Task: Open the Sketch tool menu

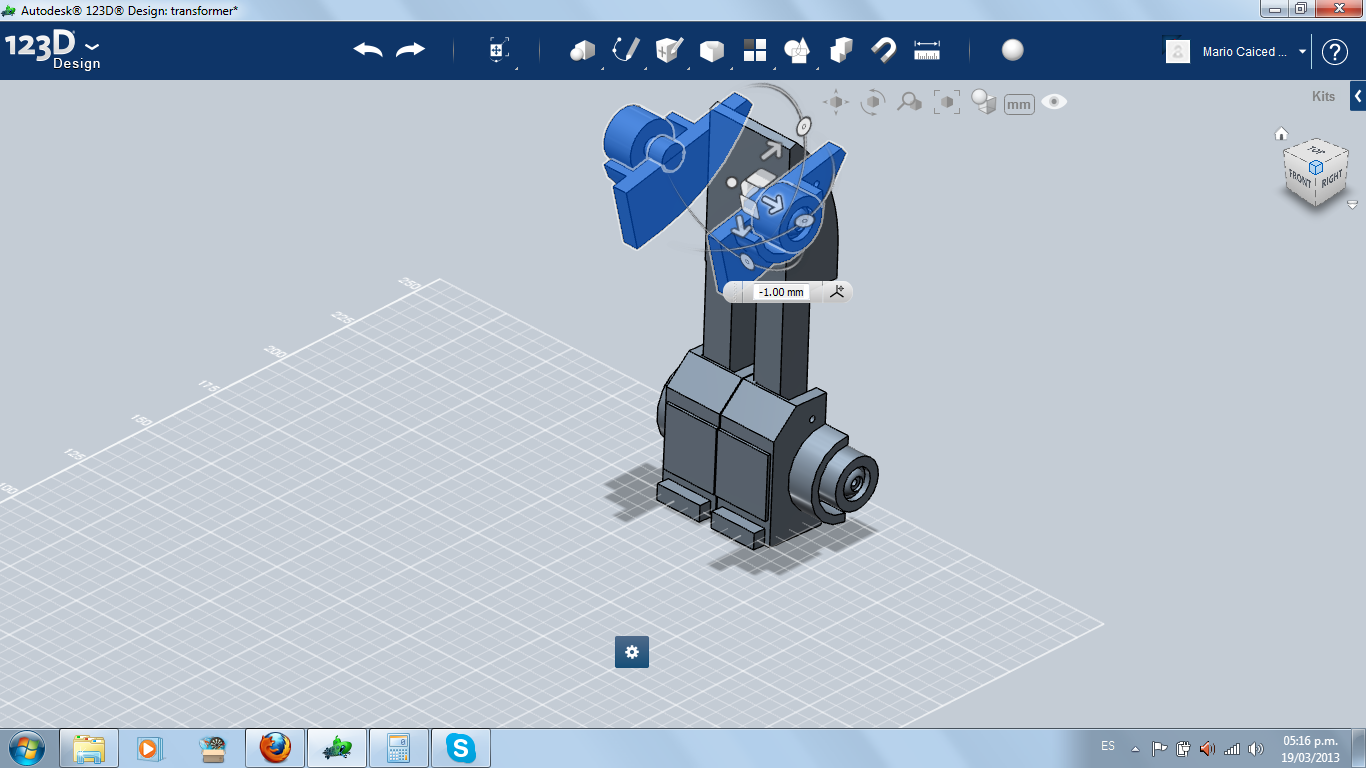Action: pyautogui.click(x=625, y=50)
